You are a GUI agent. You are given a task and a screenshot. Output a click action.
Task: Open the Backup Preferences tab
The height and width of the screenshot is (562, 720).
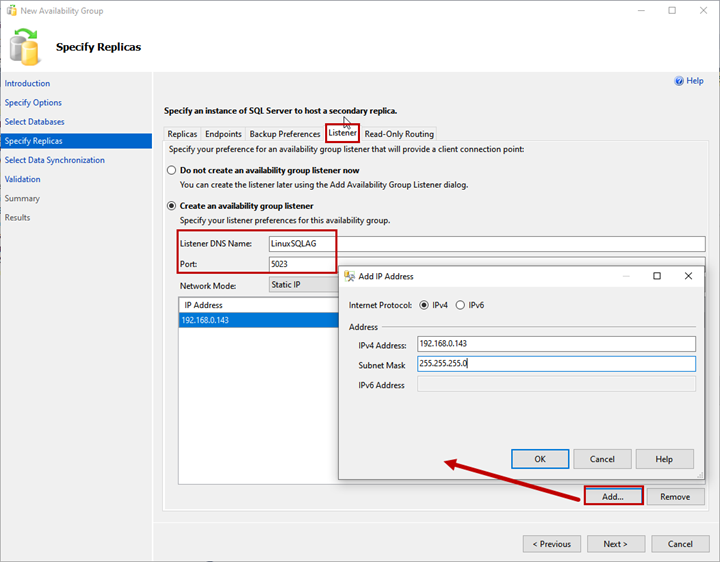[x=285, y=134]
